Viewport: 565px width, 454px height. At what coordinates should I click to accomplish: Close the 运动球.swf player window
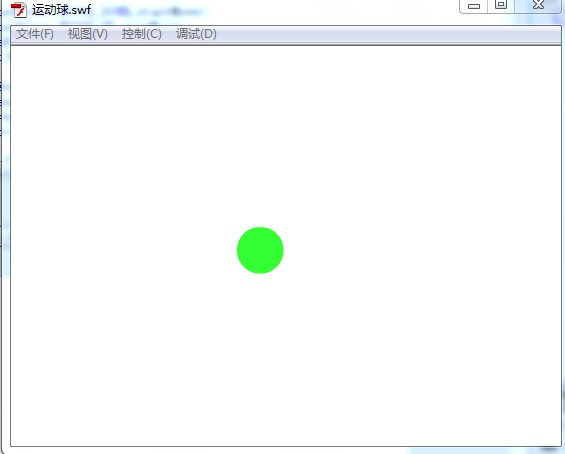pos(538,5)
